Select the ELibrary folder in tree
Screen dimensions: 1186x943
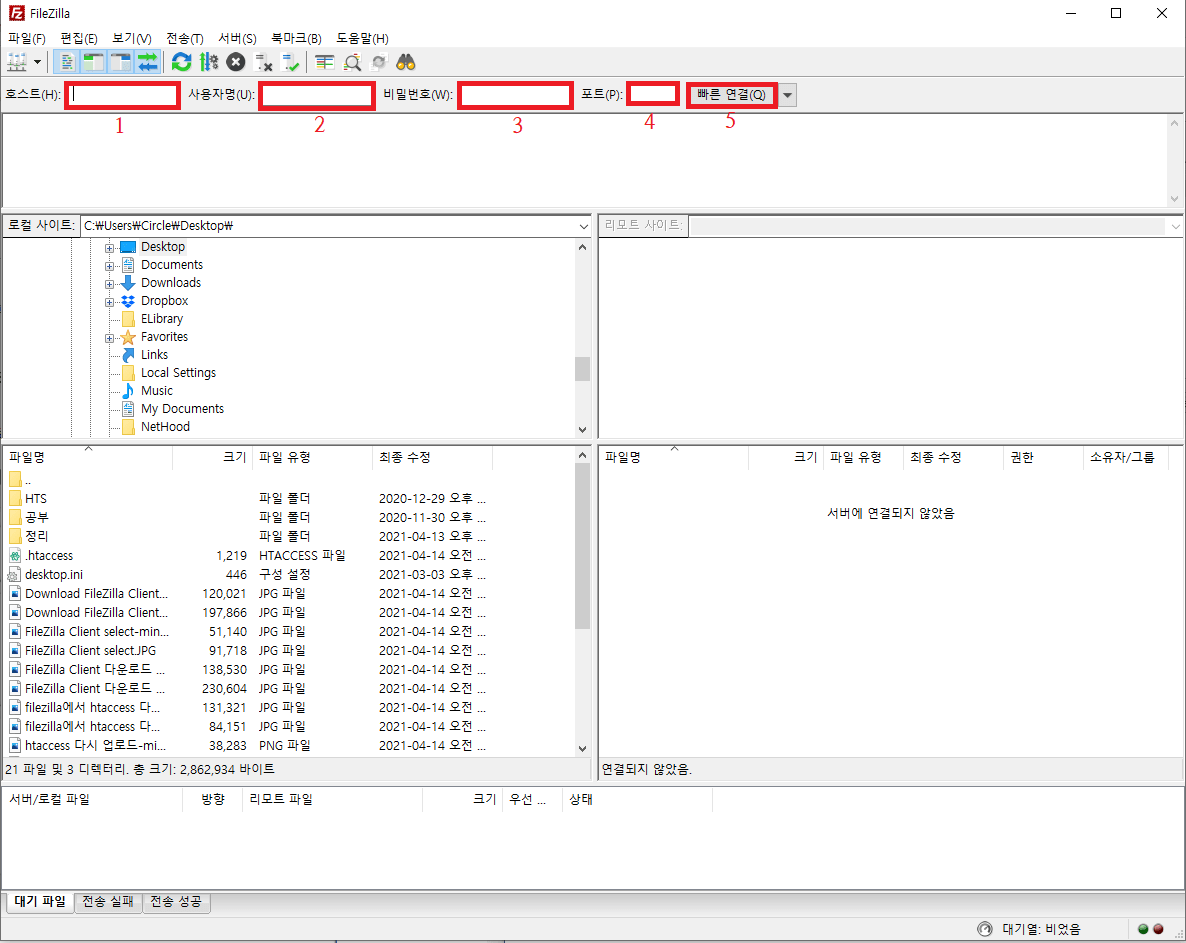pyautogui.click(x=162, y=319)
